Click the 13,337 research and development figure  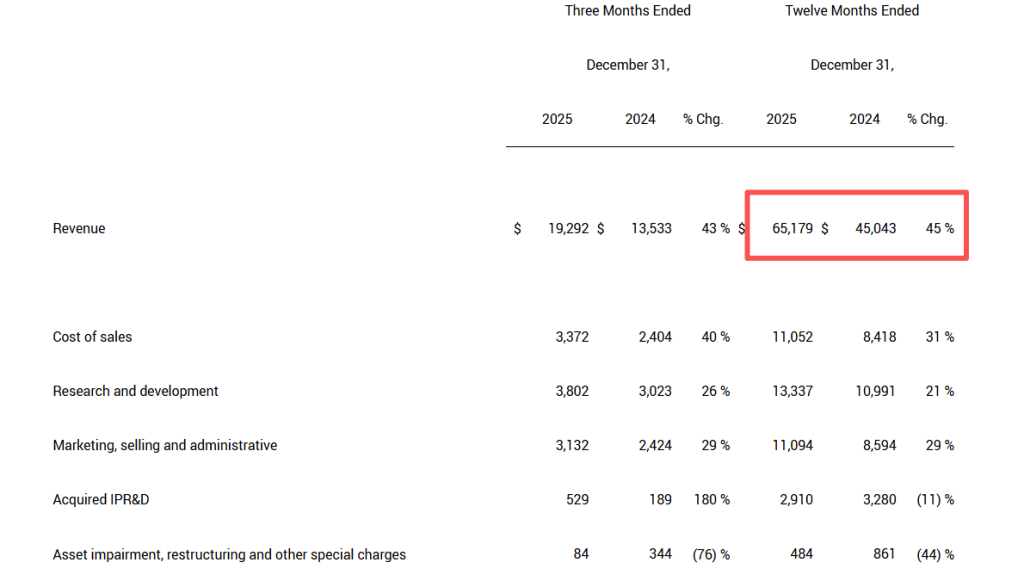click(792, 391)
